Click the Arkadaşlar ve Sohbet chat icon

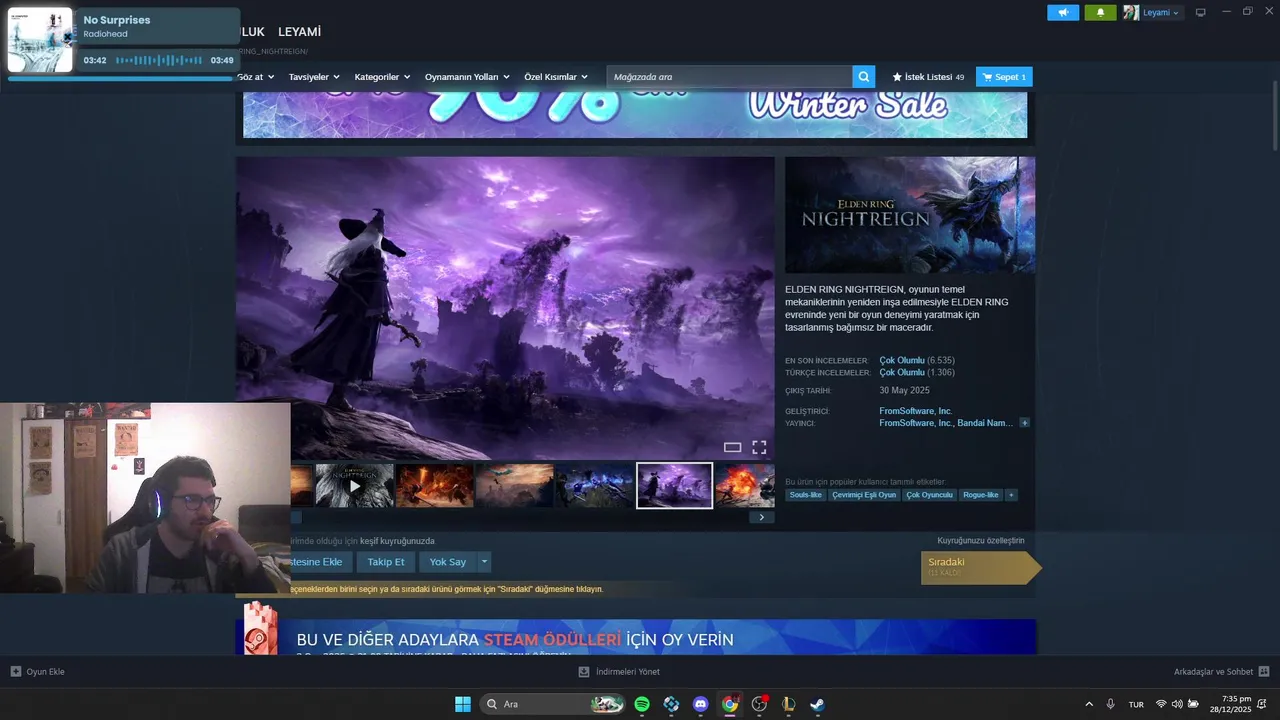click(1264, 671)
